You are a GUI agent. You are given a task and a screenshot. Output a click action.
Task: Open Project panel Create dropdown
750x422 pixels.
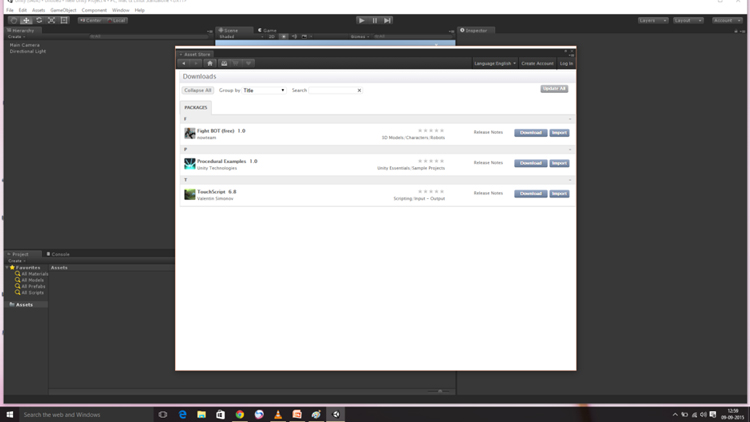16,261
